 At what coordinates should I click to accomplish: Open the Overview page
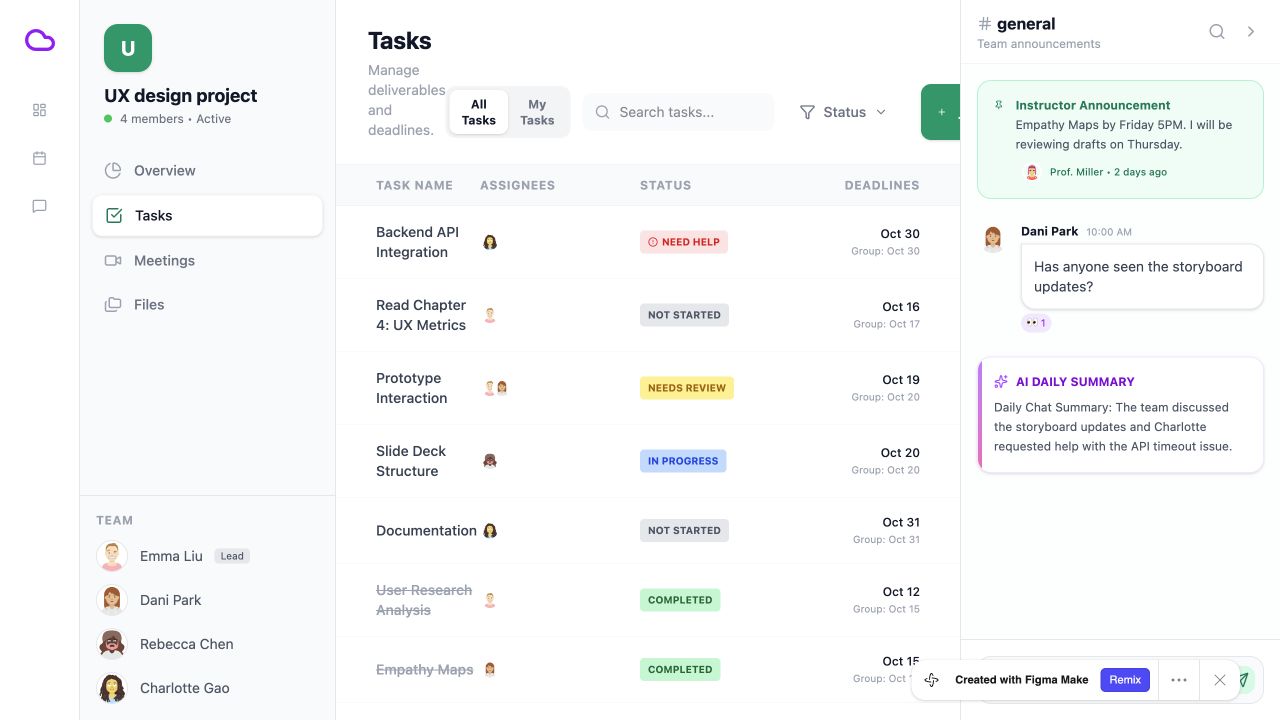(x=207, y=171)
